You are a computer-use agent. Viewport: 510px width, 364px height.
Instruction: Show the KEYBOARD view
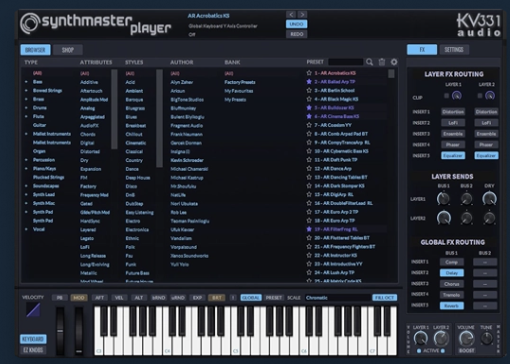pyautogui.click(x=33, y=339)
